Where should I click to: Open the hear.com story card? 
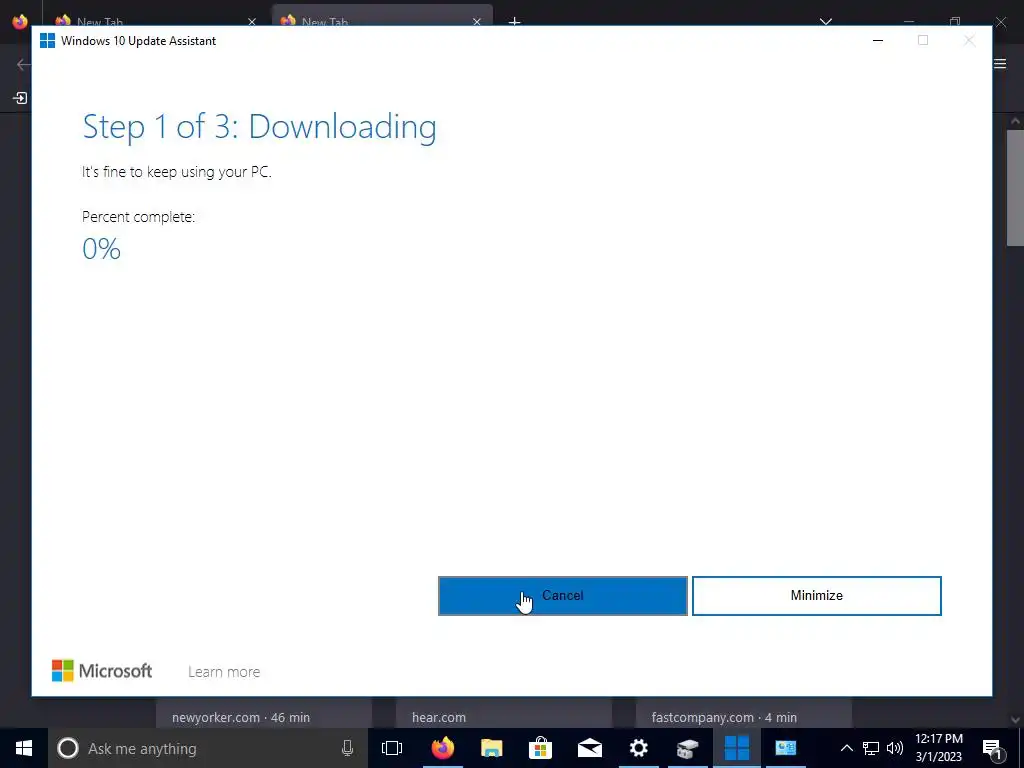click(504, 712)
